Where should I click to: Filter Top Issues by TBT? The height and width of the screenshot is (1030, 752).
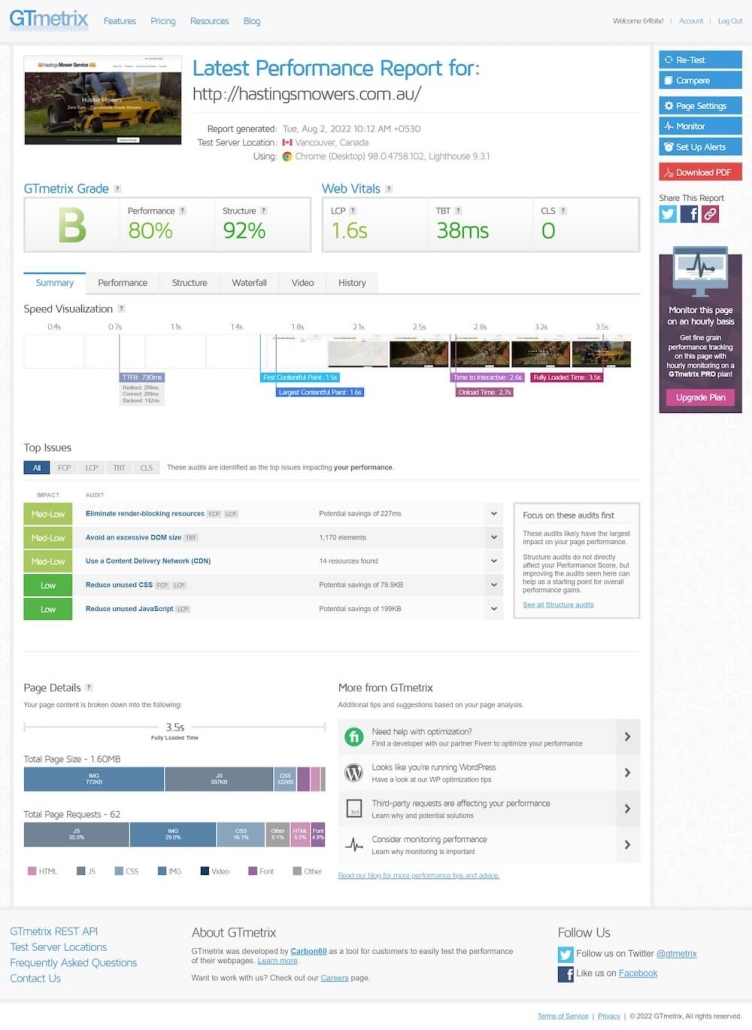pyautogui.click(x=119, y=468)
